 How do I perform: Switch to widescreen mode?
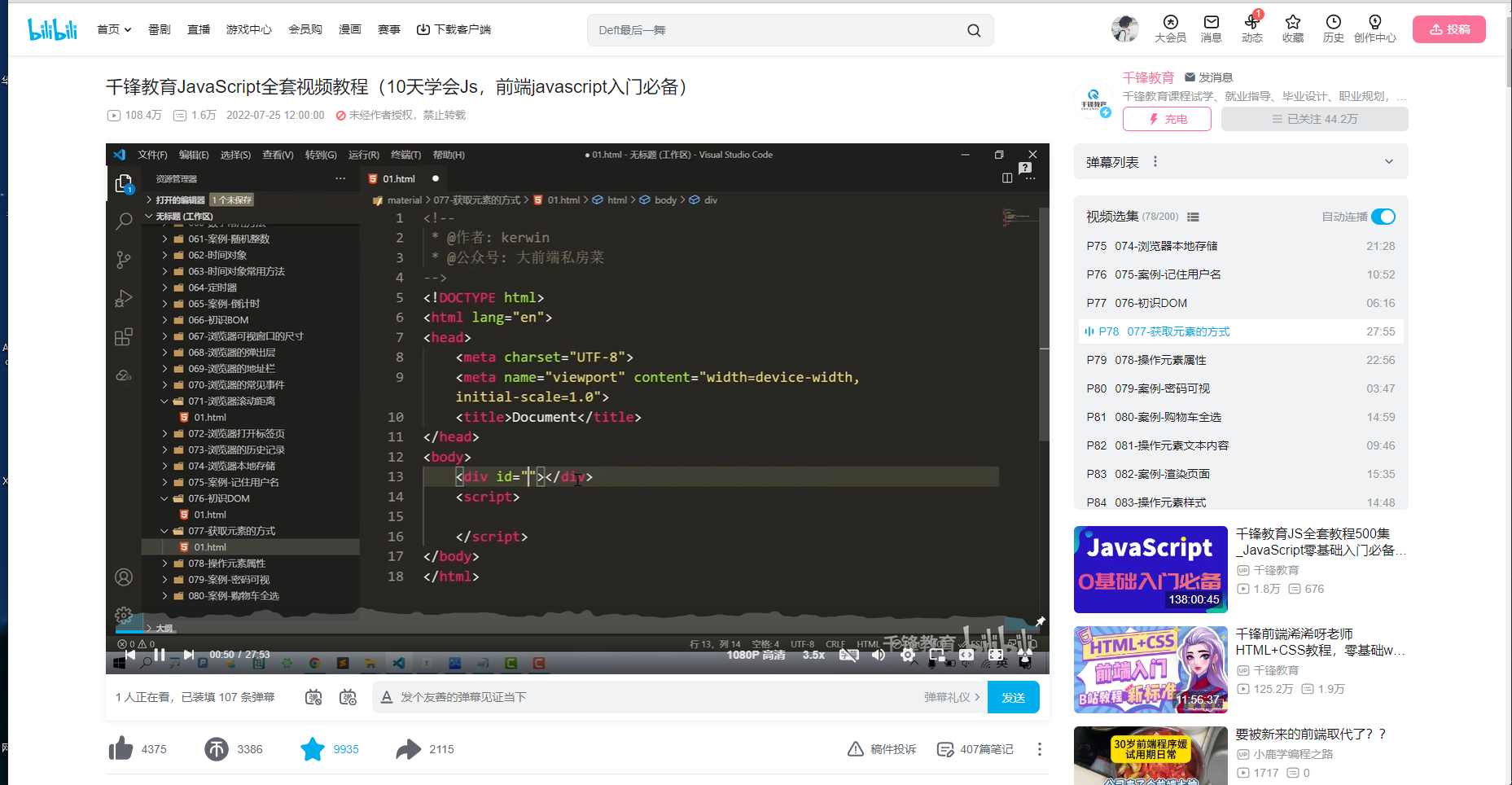(966, 655)
